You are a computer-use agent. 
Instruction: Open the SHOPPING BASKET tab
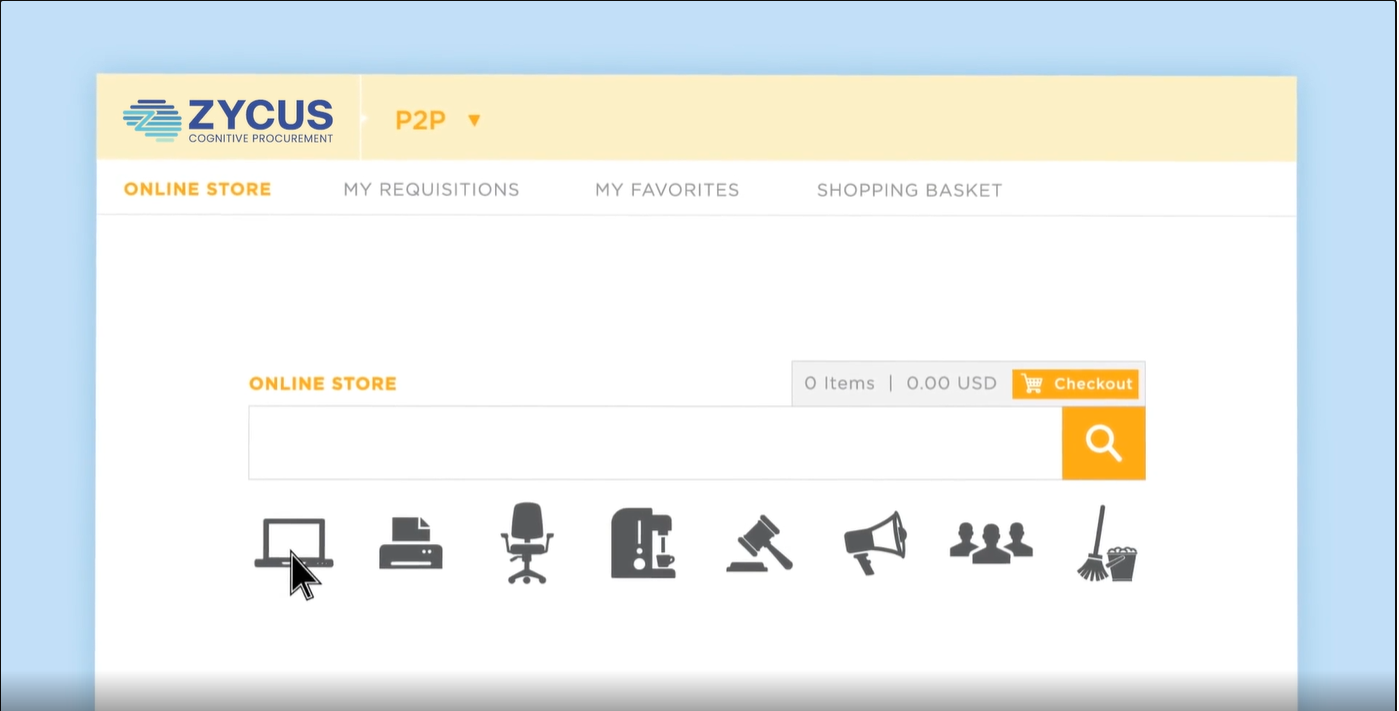(909, 189)
